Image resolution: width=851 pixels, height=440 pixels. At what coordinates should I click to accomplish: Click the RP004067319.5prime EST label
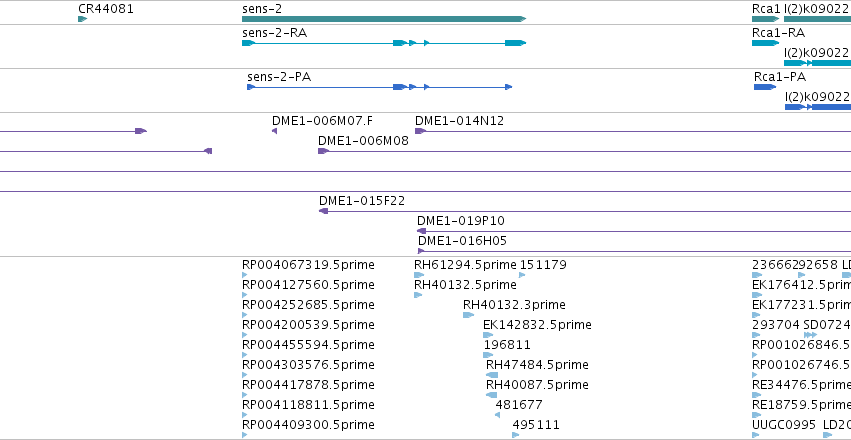tap(308, 265)
